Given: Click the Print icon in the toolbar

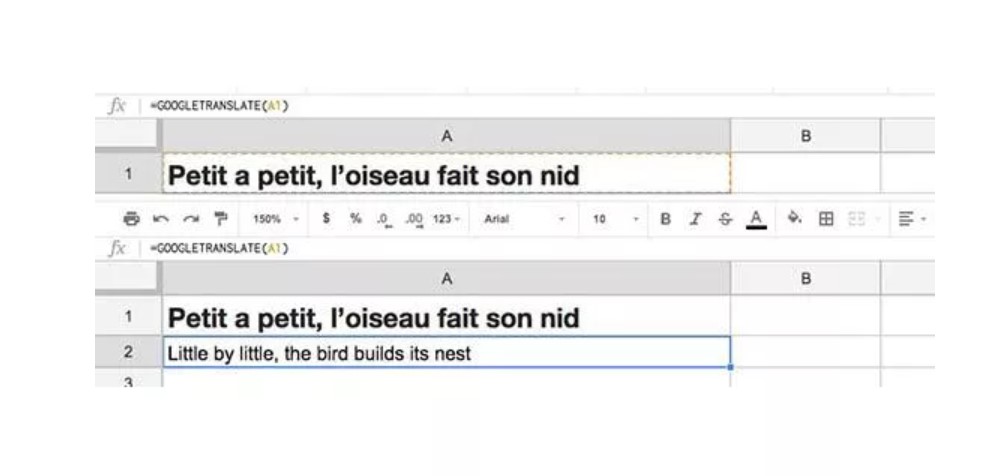Looking at the screenshot, I should (x=131, y=218).
